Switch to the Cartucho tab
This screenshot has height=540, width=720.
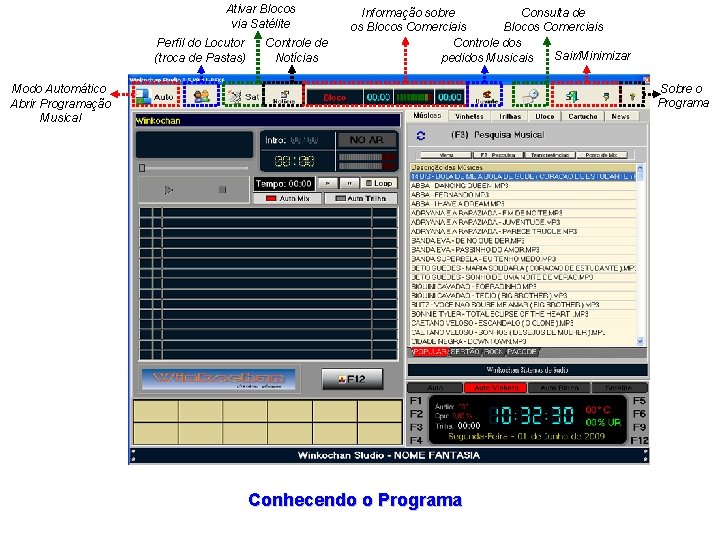(x=583, y=117)
